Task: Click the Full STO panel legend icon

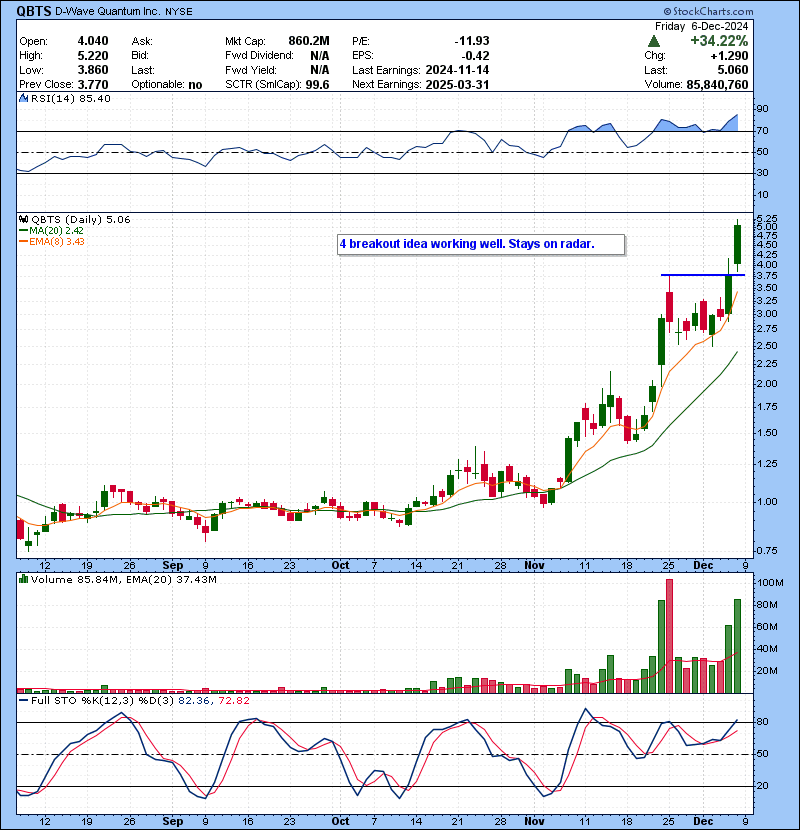Action: click(x=22, y=700)
